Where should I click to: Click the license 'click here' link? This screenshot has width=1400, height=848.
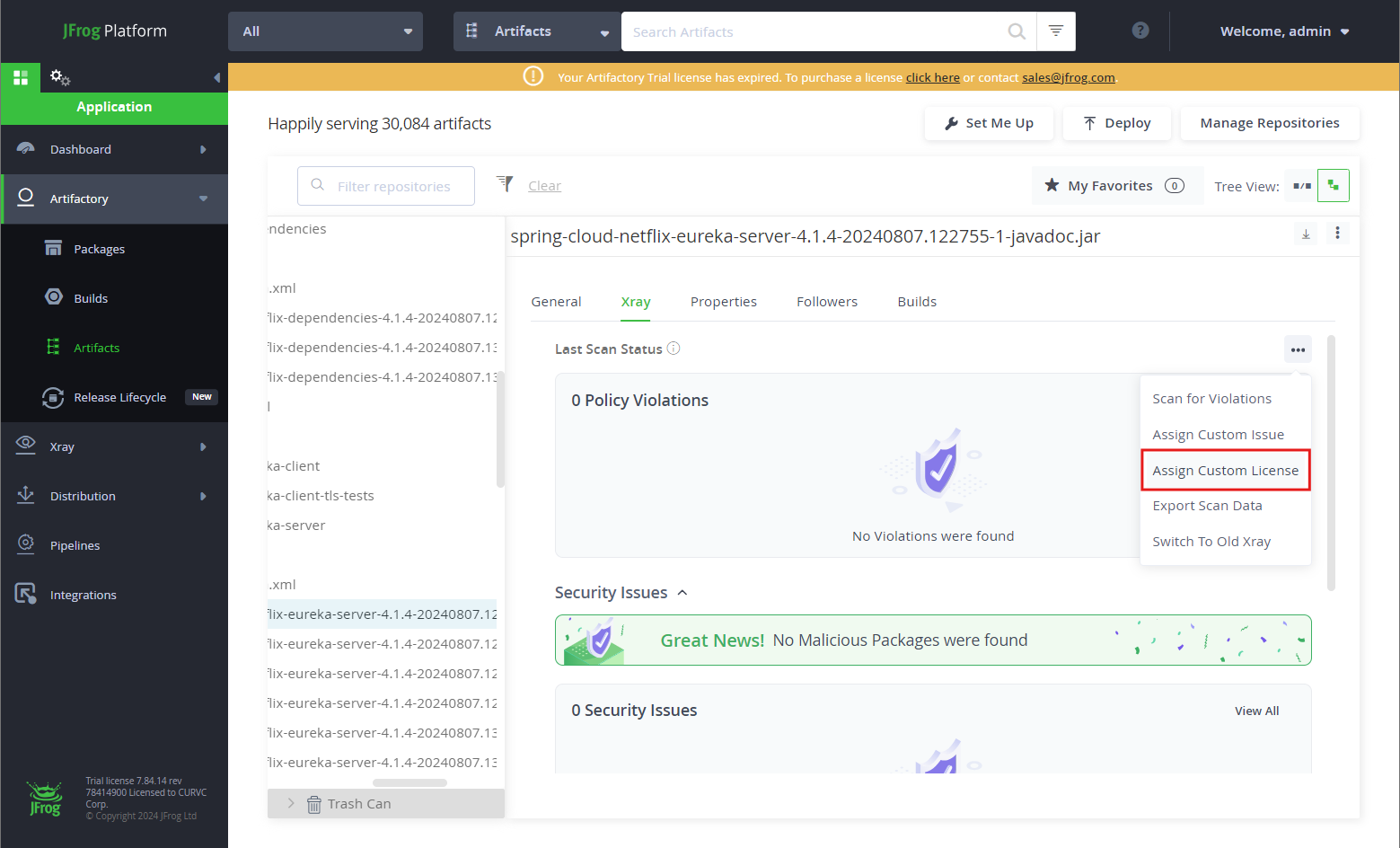coord(932,78)
